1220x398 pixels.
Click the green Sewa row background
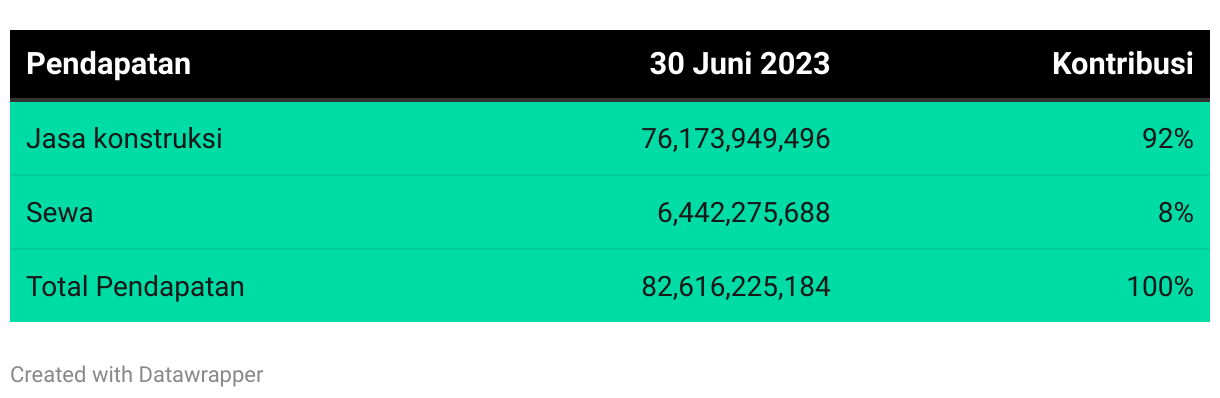click(610, 212)
